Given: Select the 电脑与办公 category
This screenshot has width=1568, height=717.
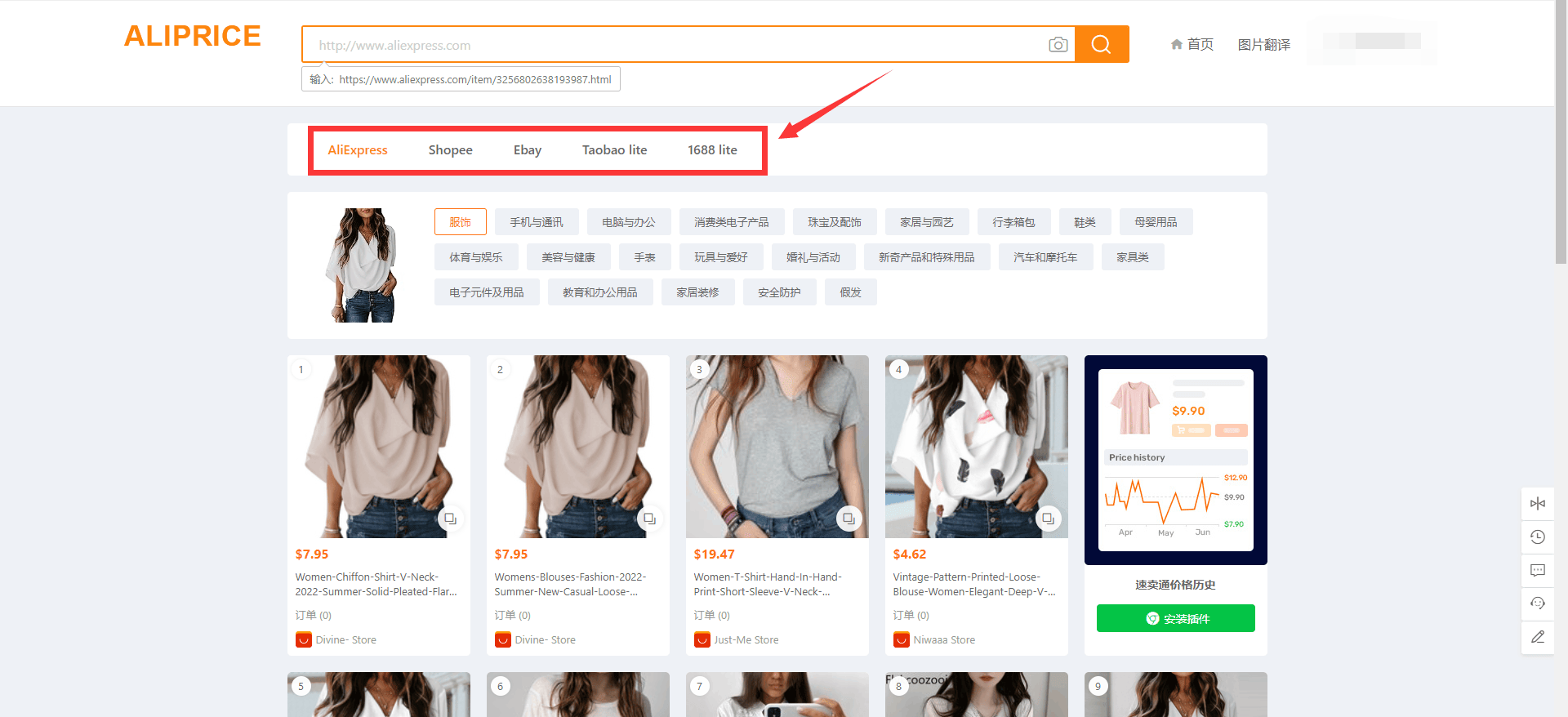Looking at the screenshot, I should 629,222.
